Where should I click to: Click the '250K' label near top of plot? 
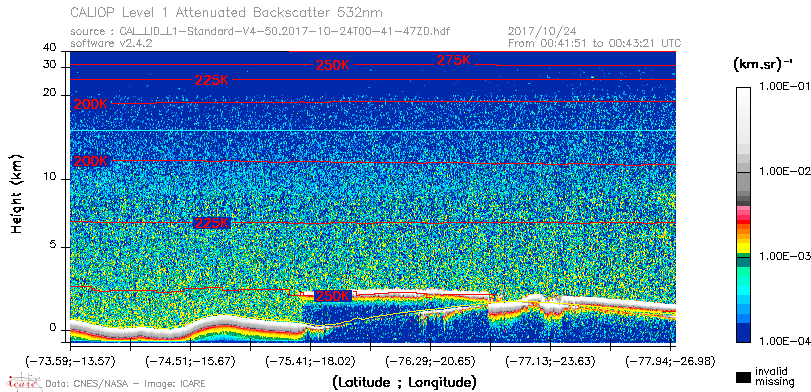[x=333, y=65]
